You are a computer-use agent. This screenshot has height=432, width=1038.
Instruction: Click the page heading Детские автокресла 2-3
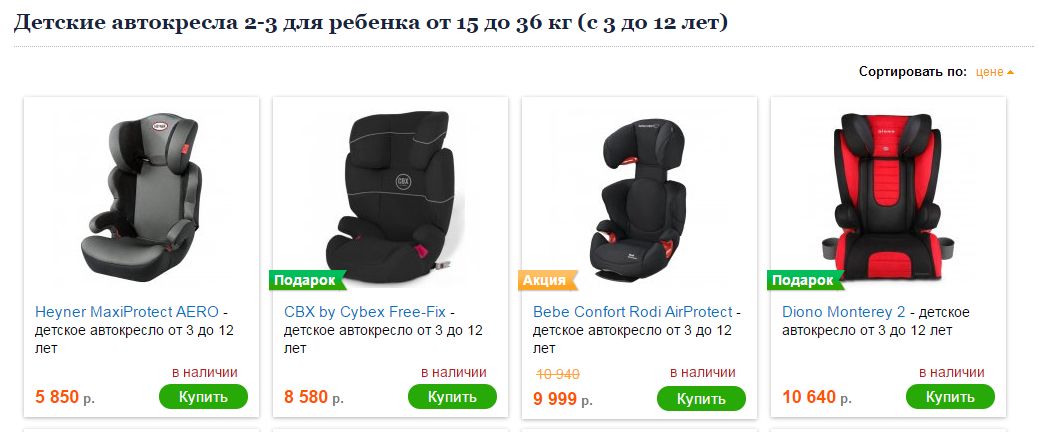(x=371, y=22)
